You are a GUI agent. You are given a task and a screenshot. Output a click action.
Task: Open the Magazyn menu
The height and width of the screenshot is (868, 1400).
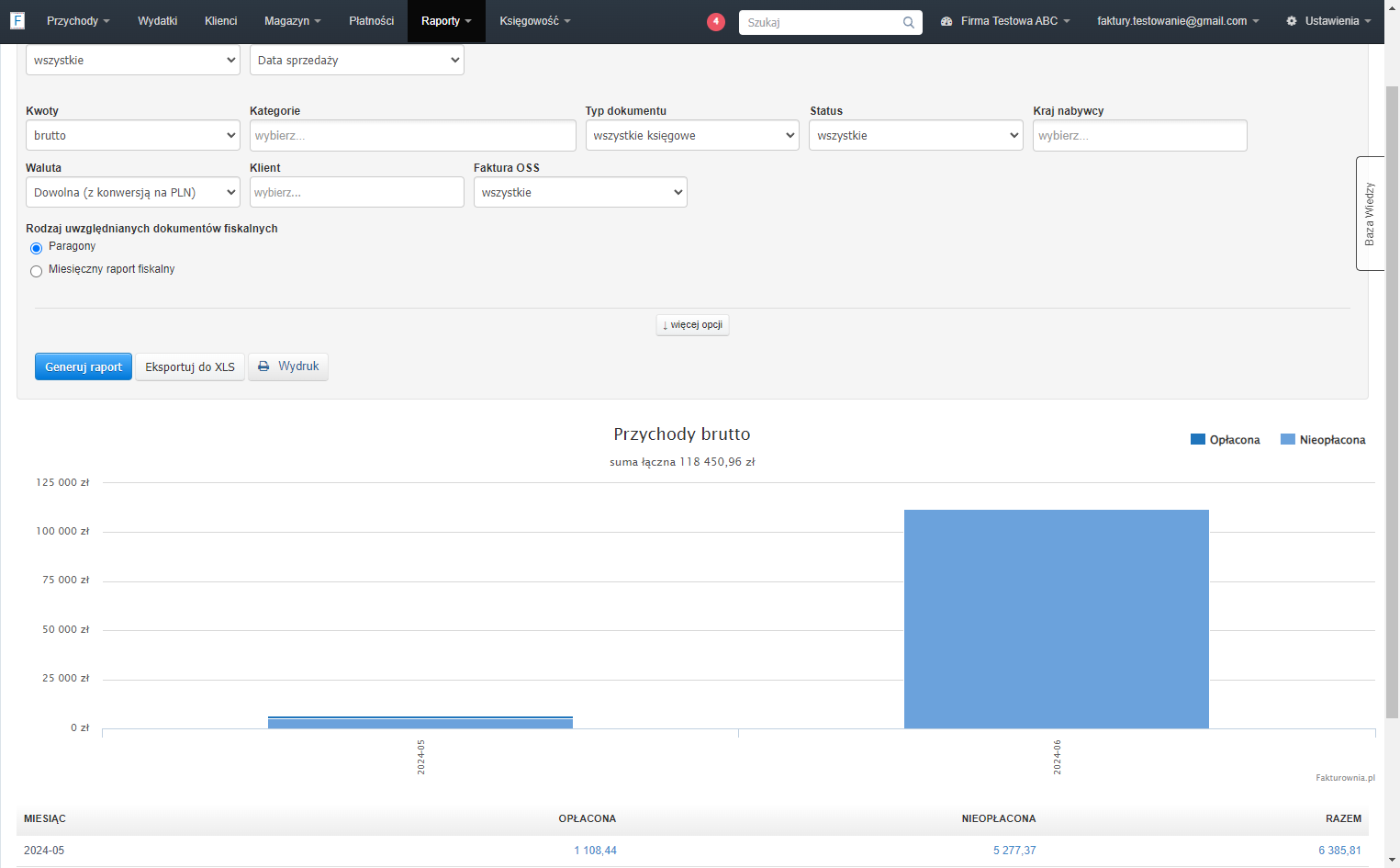[x=292, y=21]
